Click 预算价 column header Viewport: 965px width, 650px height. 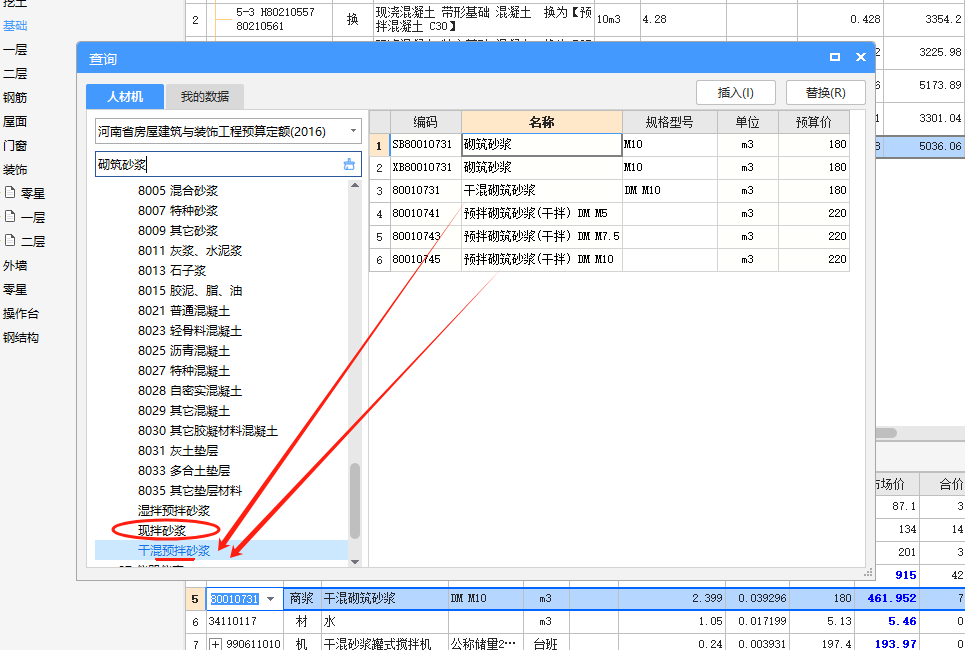(x=814, y=122)
